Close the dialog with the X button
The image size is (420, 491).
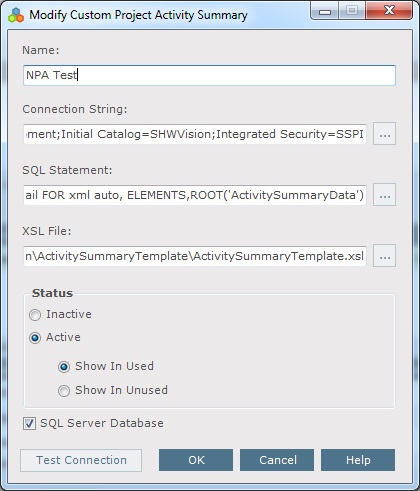tap(389, 11)
